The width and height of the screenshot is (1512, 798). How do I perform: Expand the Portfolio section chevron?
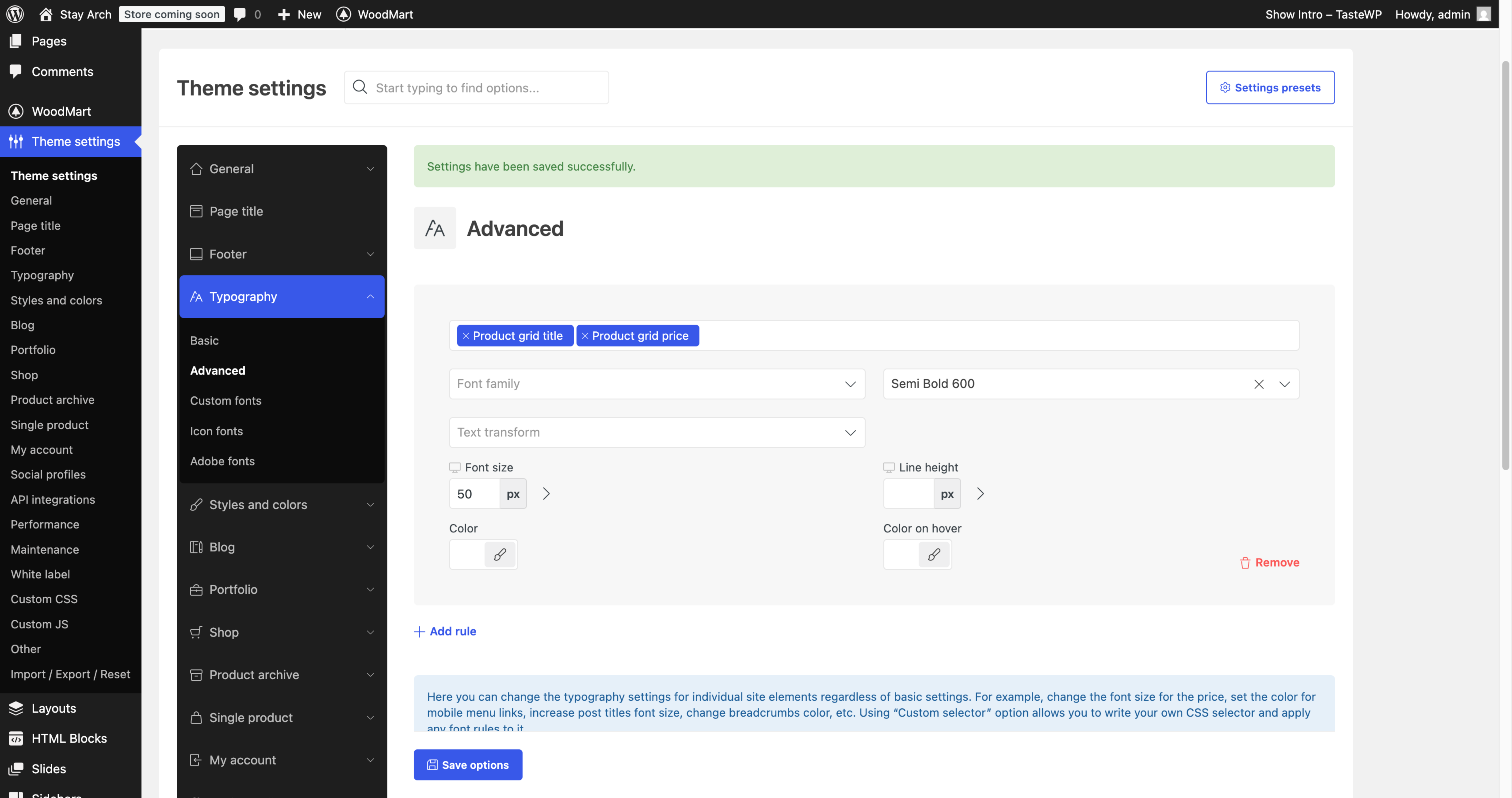tap(370, 590)
